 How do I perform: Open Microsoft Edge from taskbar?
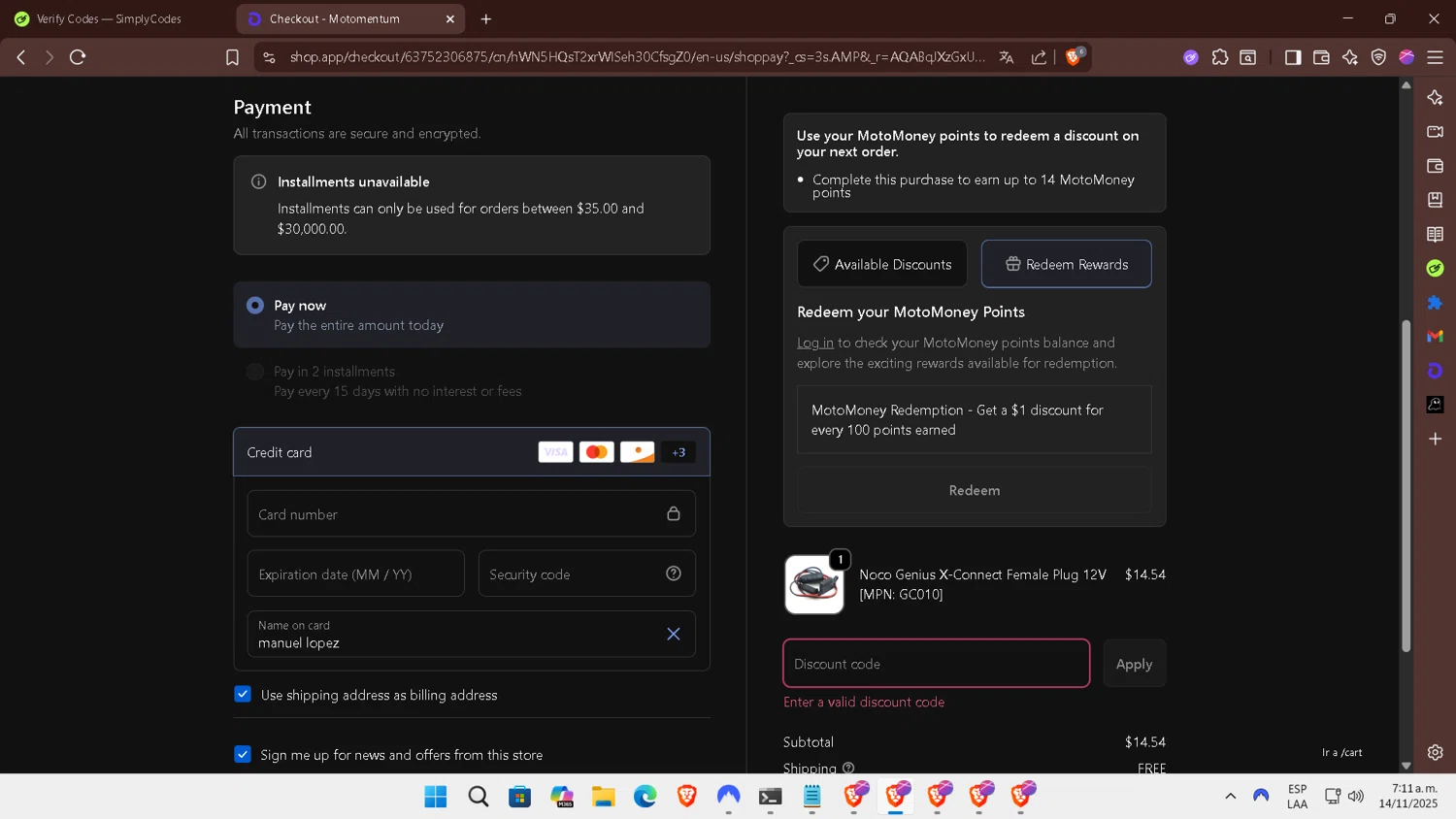[645, 797]
